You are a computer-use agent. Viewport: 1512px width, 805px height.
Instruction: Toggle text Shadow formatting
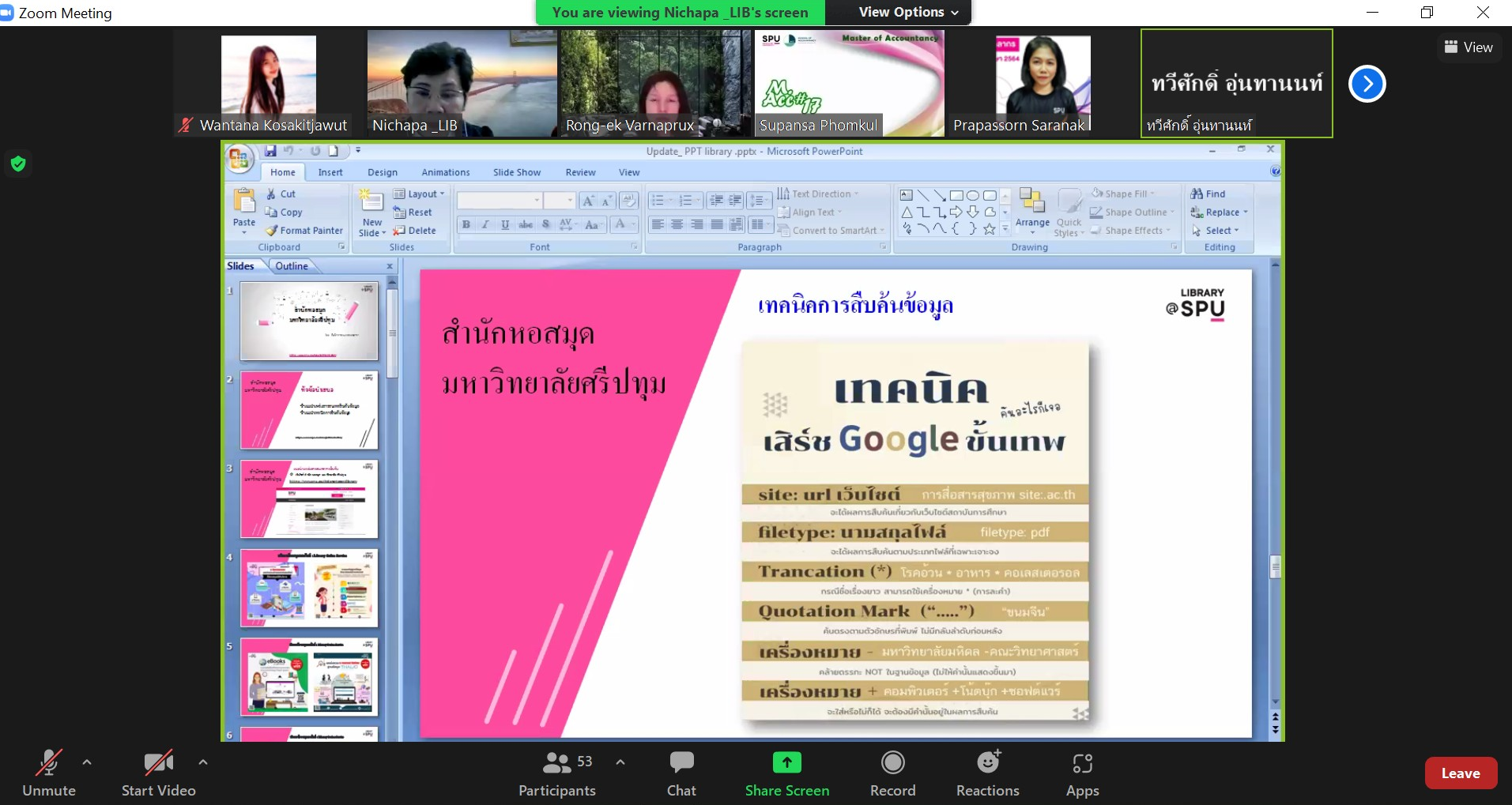[x=545, y=224]
